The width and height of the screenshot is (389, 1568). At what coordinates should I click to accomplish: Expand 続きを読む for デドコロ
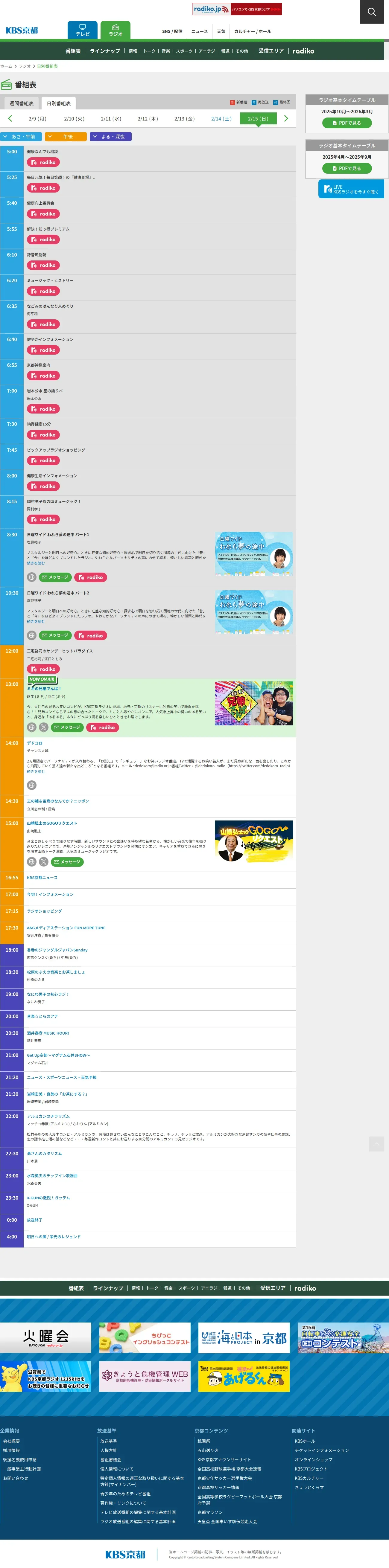point(36,771)
